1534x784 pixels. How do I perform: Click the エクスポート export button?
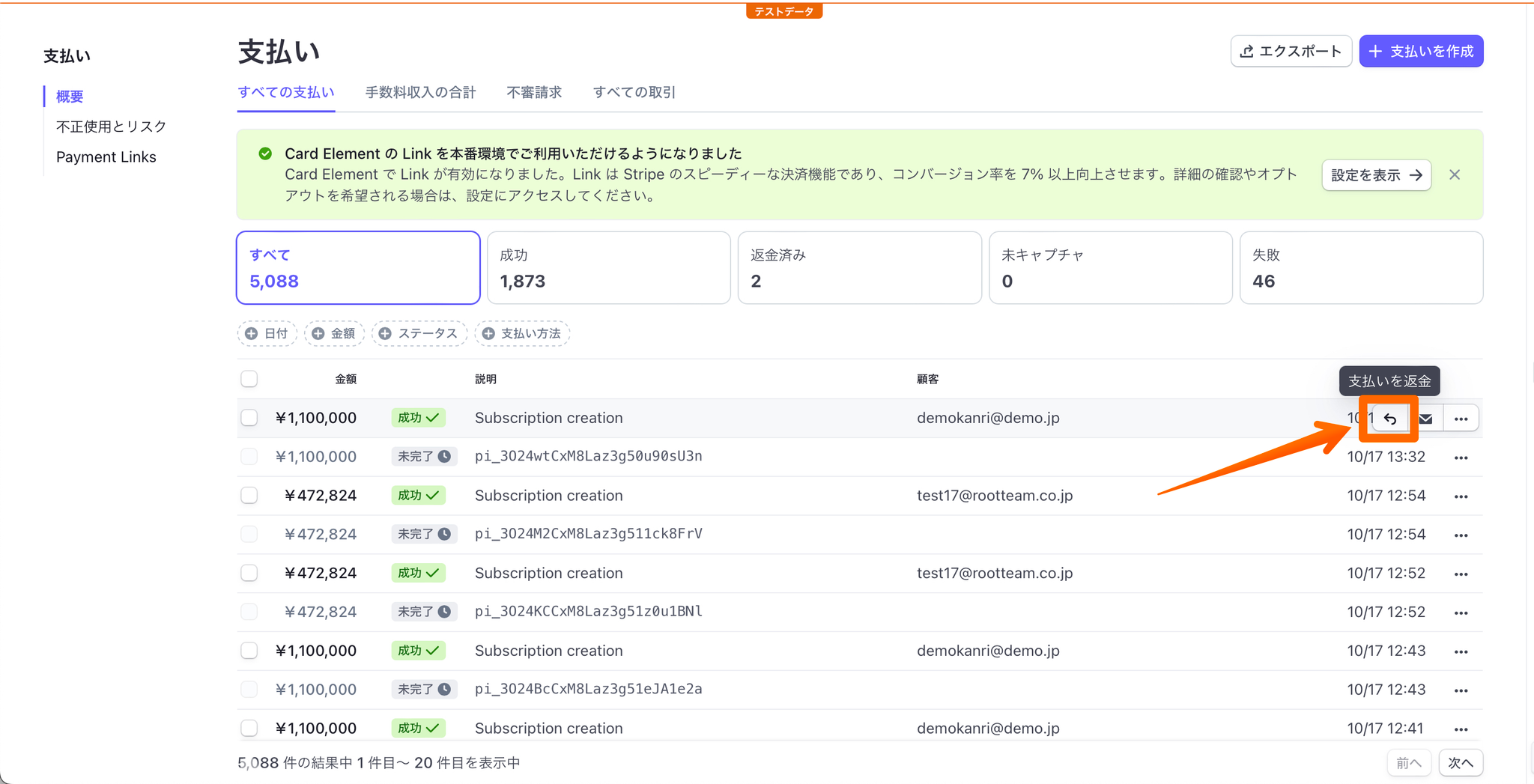(1291, 51)
